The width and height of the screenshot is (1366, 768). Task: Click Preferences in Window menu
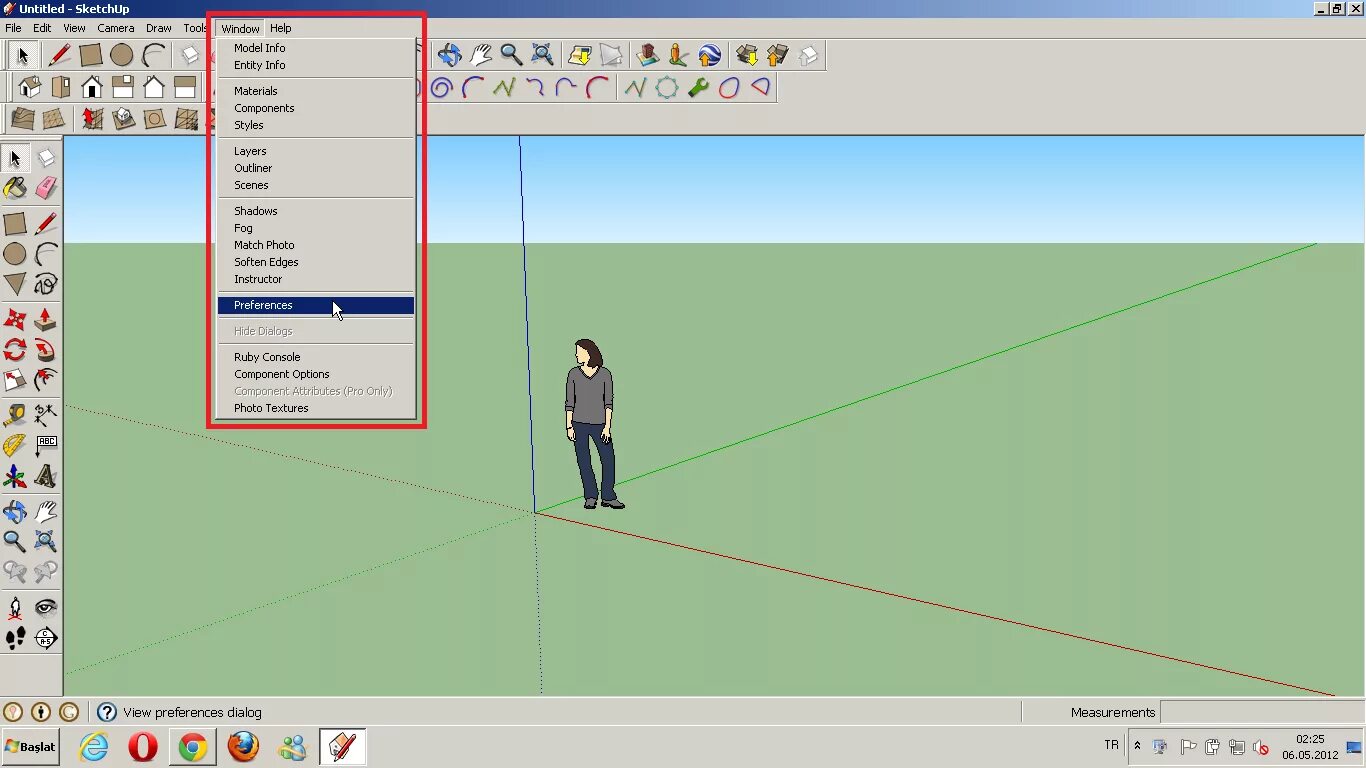point(316,305)
